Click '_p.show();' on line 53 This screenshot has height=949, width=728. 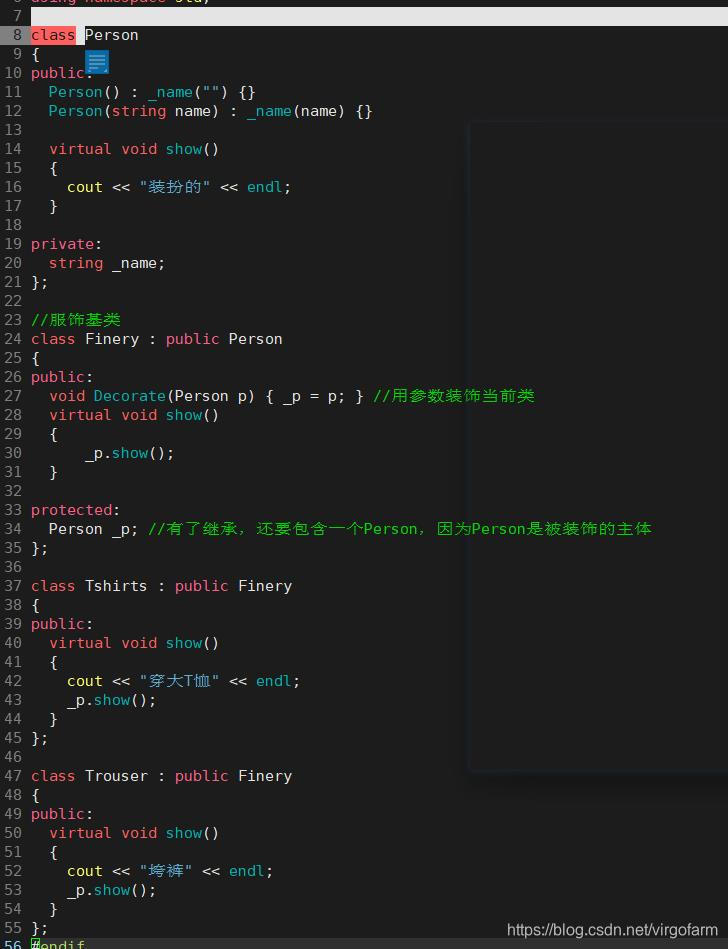111,890
